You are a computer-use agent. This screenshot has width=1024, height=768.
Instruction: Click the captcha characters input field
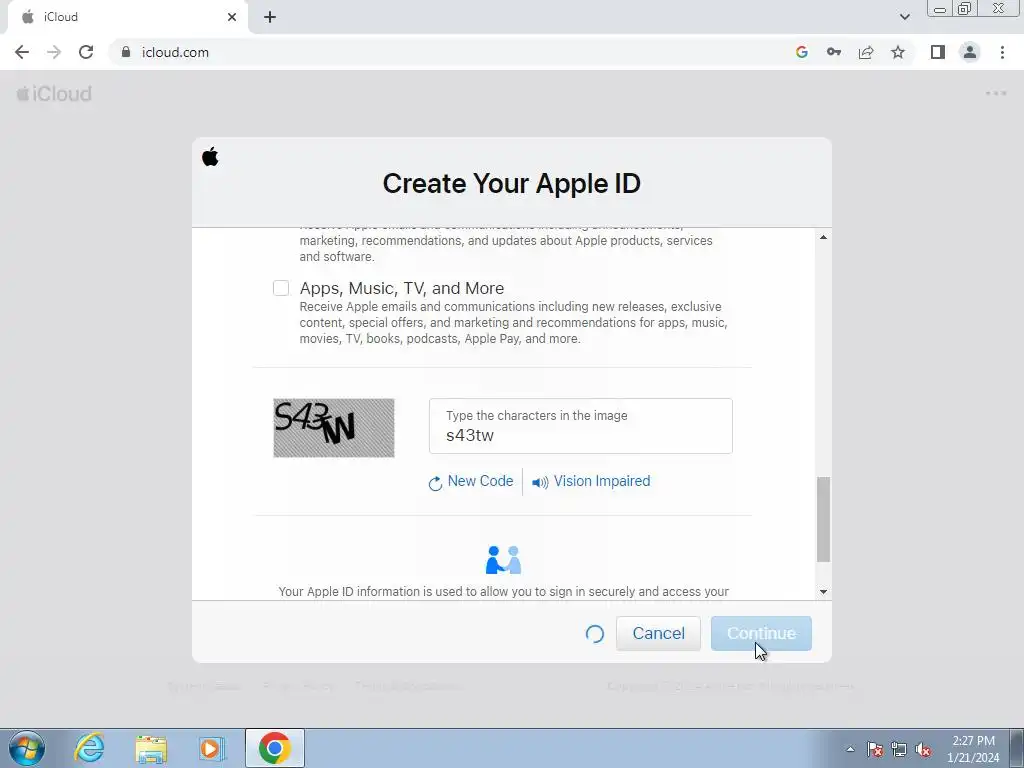(x=581, y=426)
